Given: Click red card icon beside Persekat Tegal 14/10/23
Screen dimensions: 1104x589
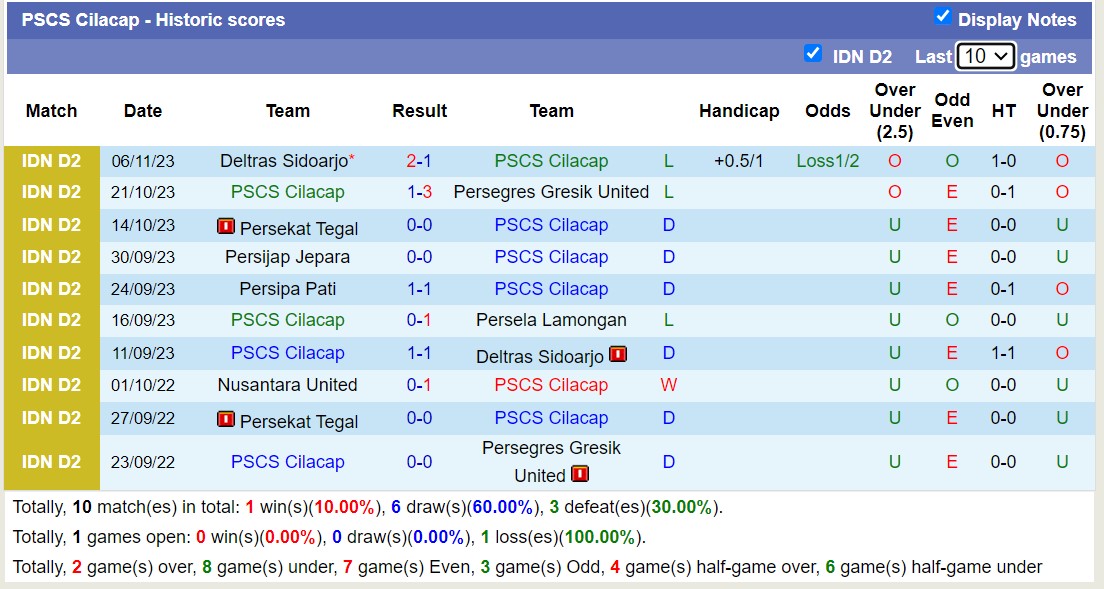Looking at the screenshot, I should coord(226,226).
